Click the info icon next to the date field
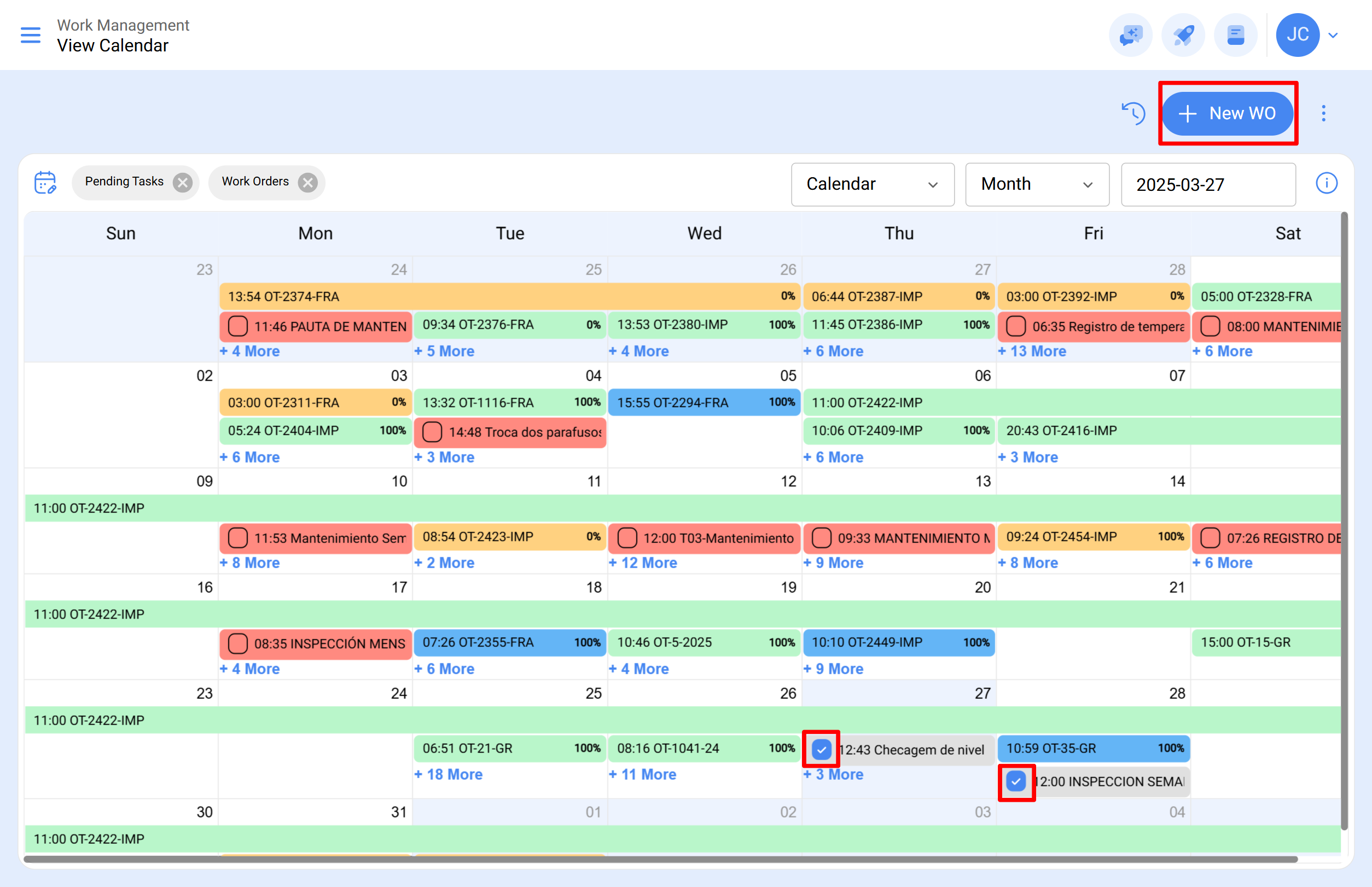Screen dimensions: 1372x887 [x=1327, y=183]
